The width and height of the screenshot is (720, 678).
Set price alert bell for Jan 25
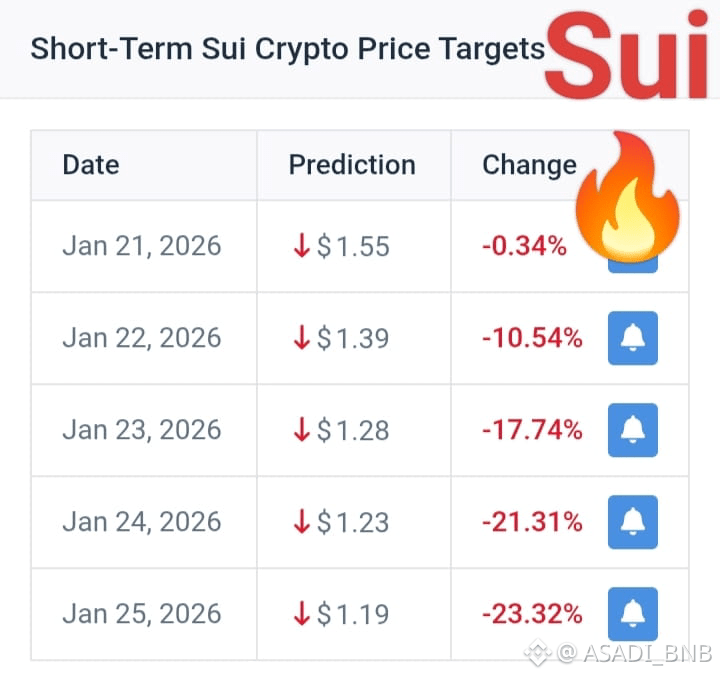(x=633, y=613)
